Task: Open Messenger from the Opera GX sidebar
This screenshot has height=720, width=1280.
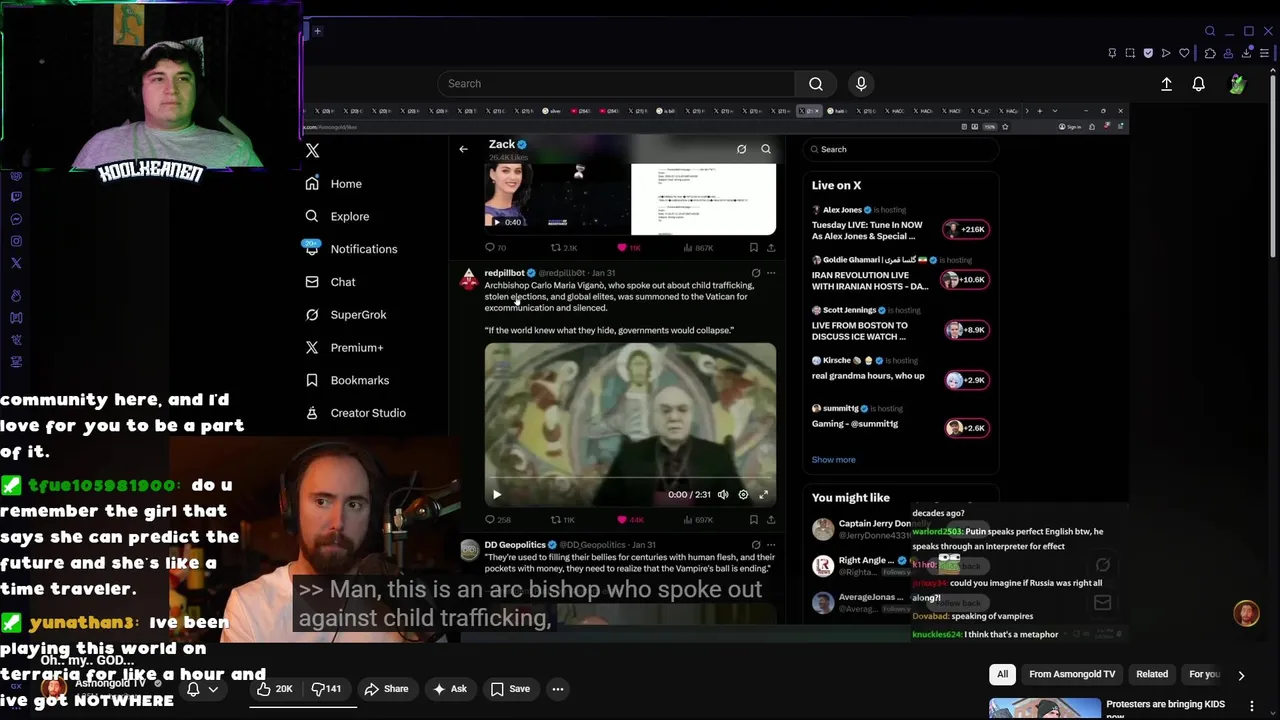Action: 16,219
